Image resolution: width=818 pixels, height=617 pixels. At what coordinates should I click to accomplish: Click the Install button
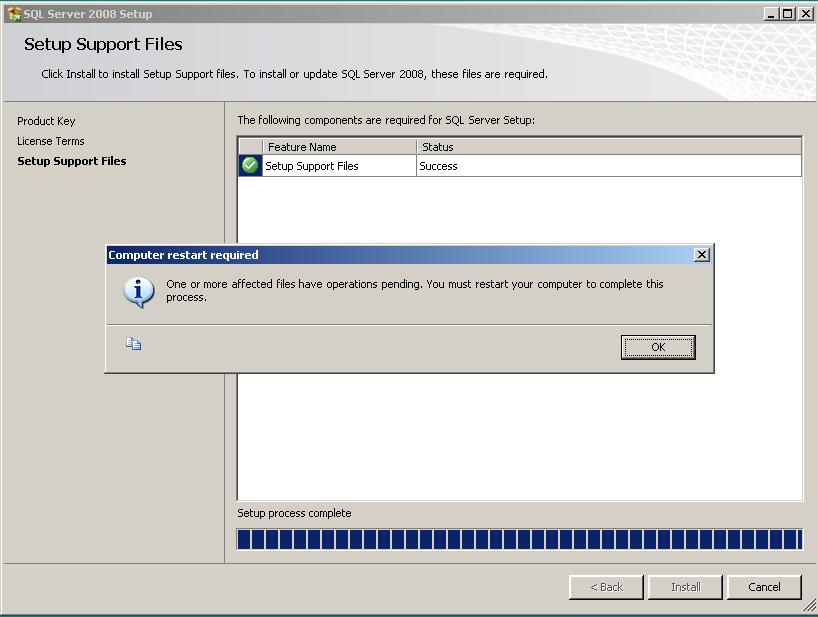685,587
